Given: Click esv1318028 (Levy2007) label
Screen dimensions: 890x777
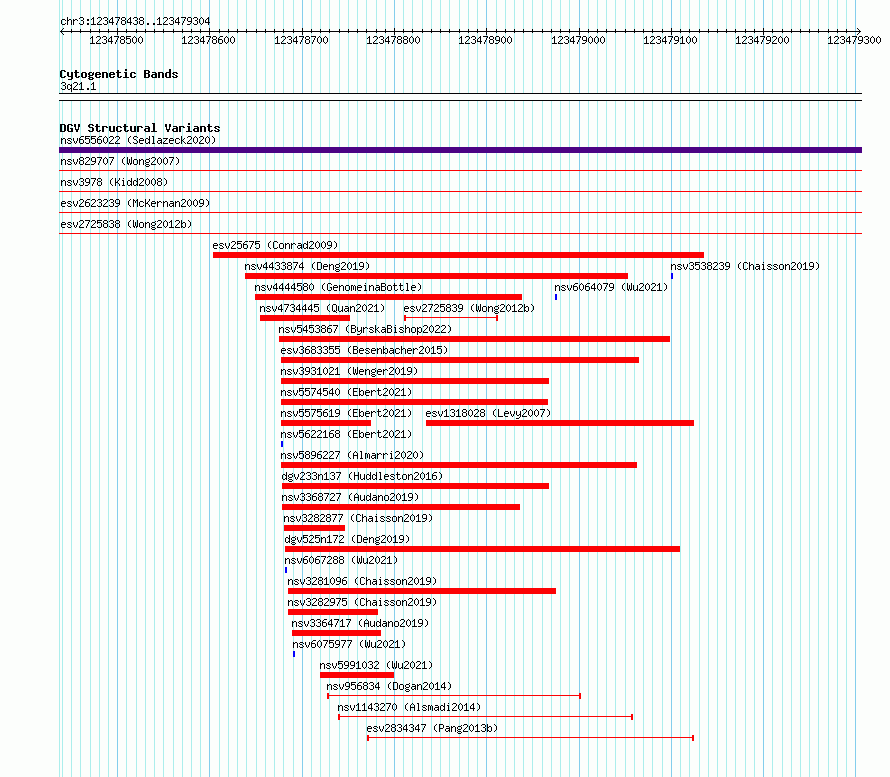Looking at the screenshot, I should (x=488, y=413).
